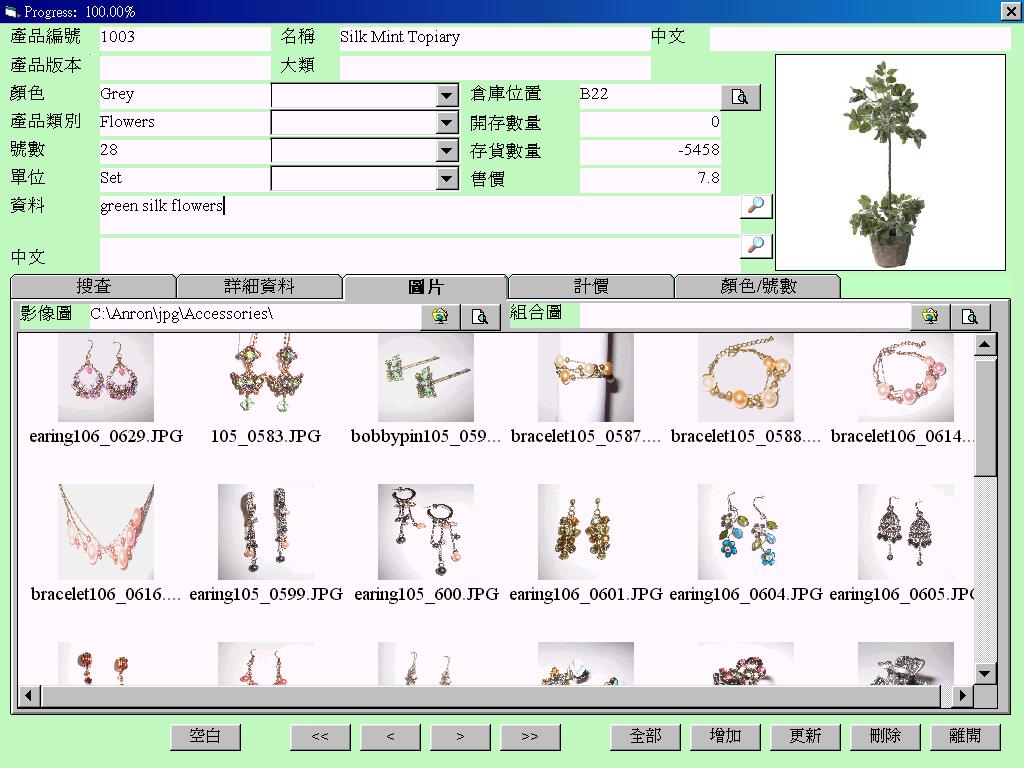
Task: Click magnifier icon beside green silk flowers field
Action: [756, 206]
